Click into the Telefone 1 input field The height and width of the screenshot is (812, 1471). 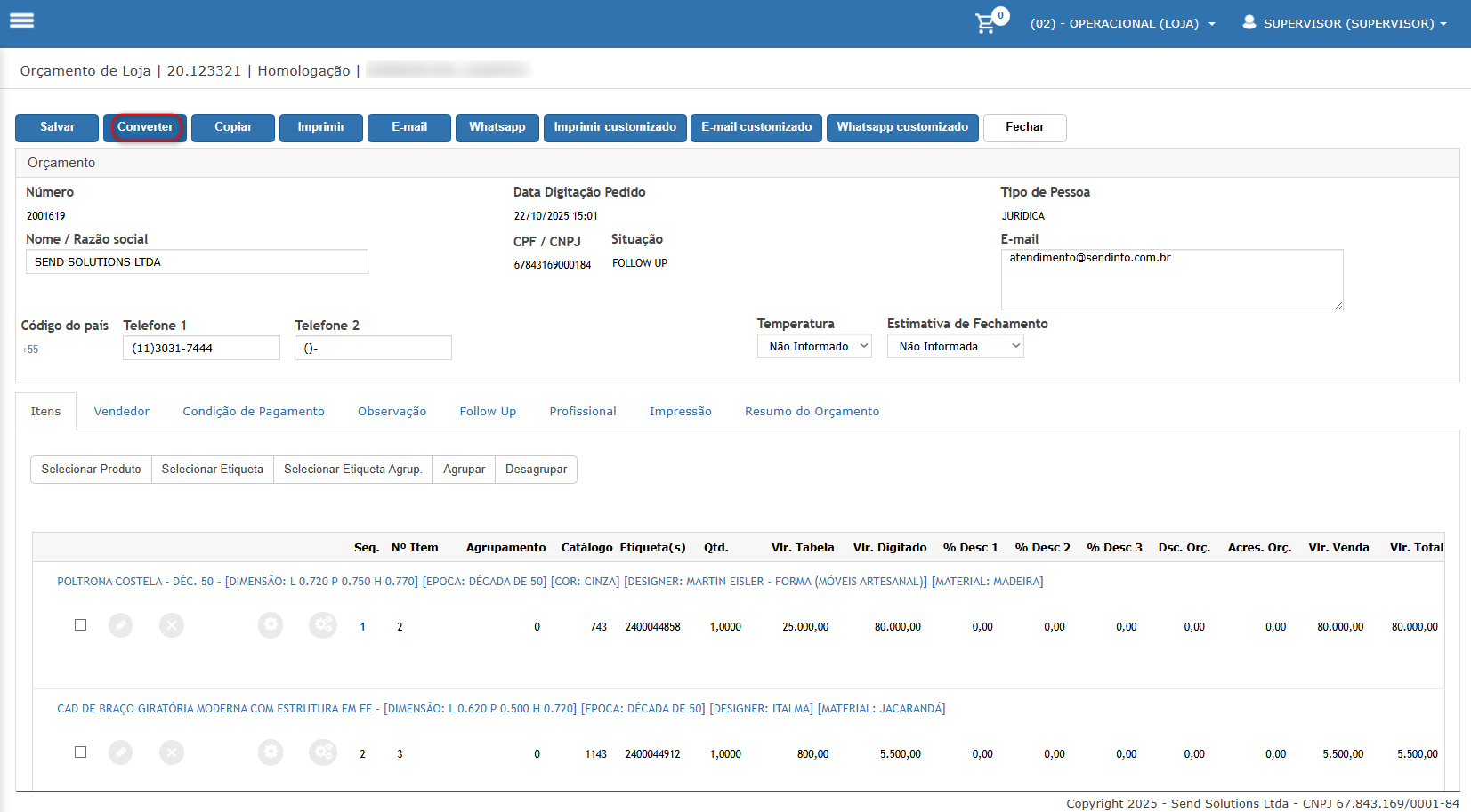pyautogui.click(x=201, y=348)
